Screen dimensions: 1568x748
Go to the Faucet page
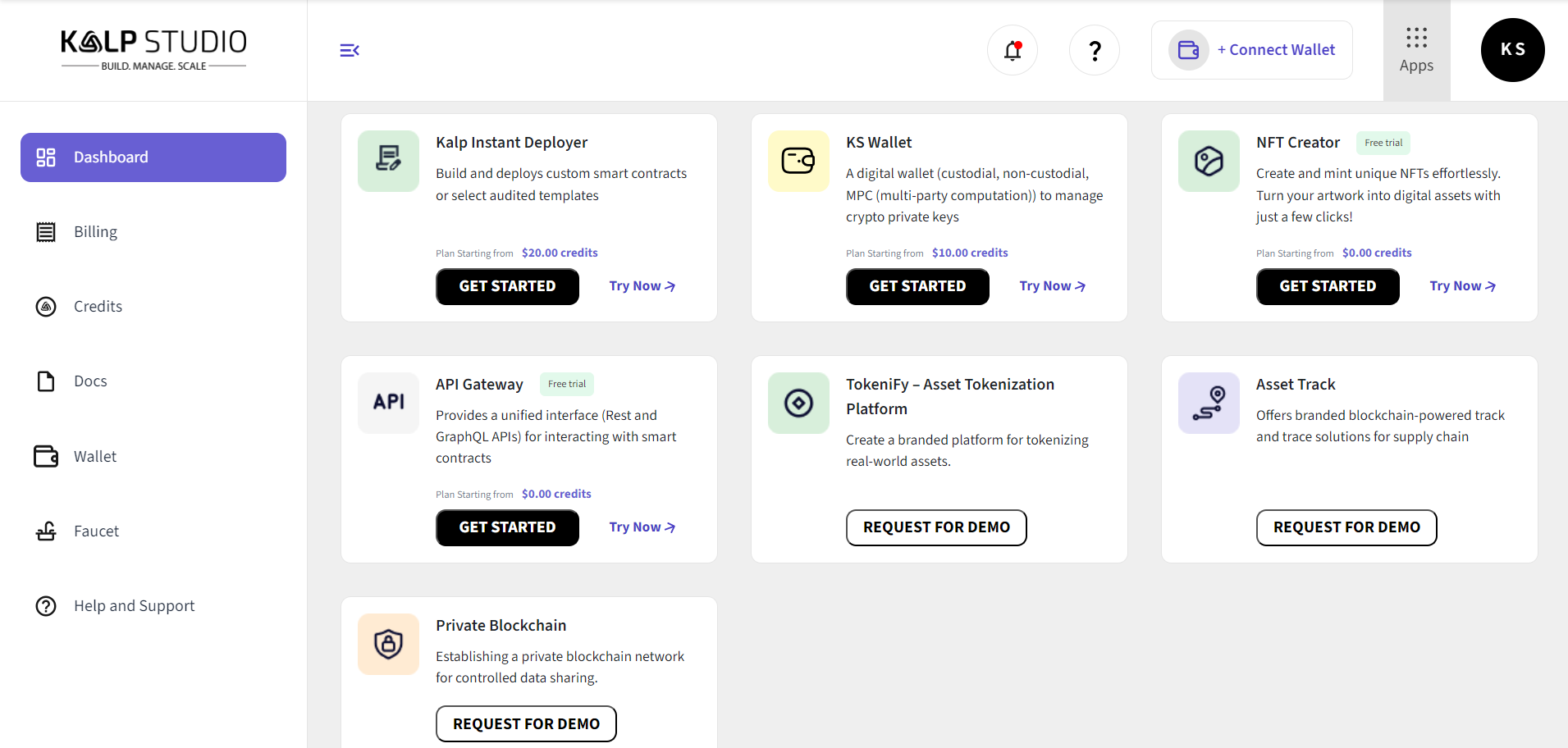click(96, 531)
